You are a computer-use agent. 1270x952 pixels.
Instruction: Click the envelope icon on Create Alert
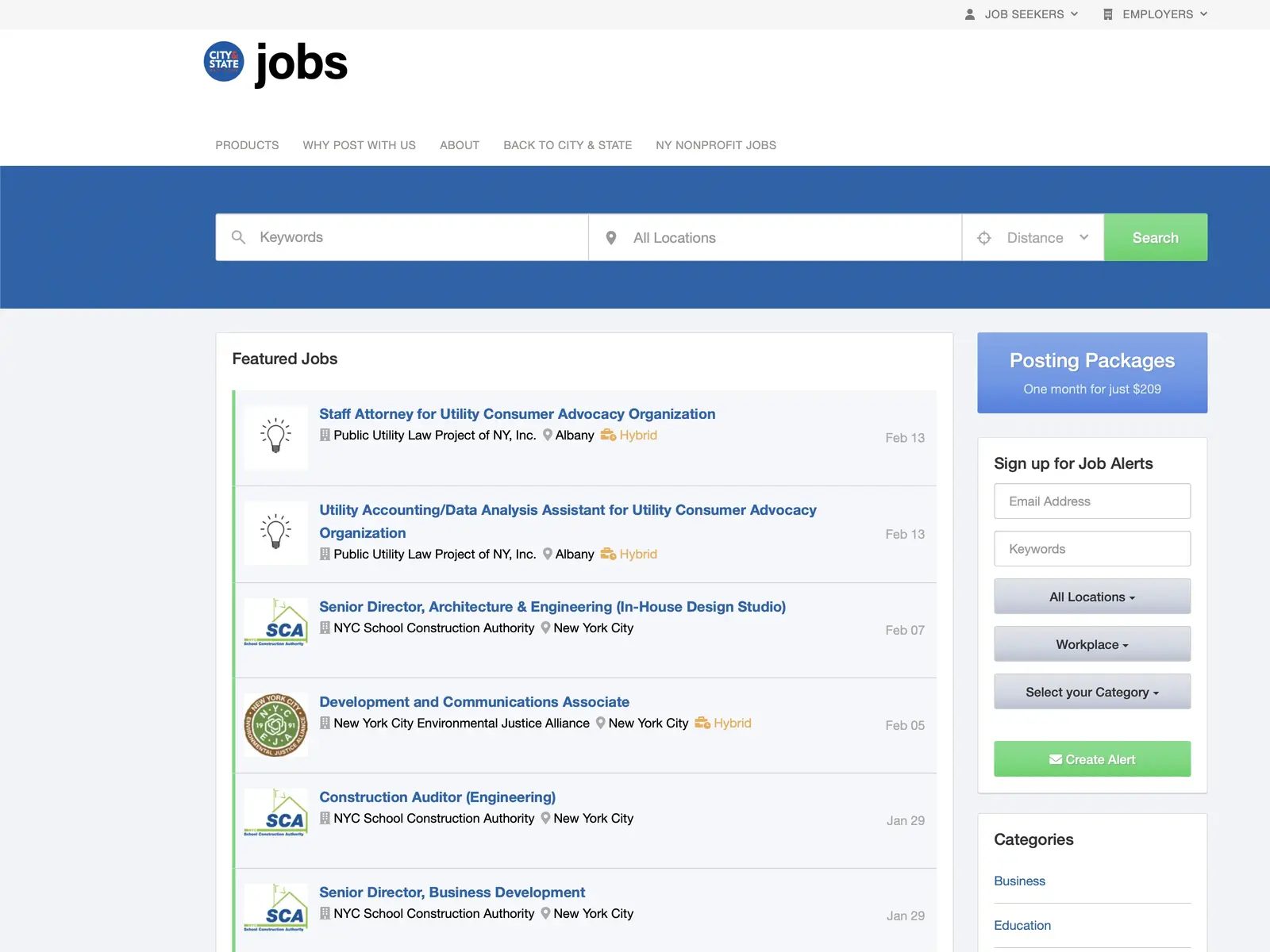coord(1056,759)
